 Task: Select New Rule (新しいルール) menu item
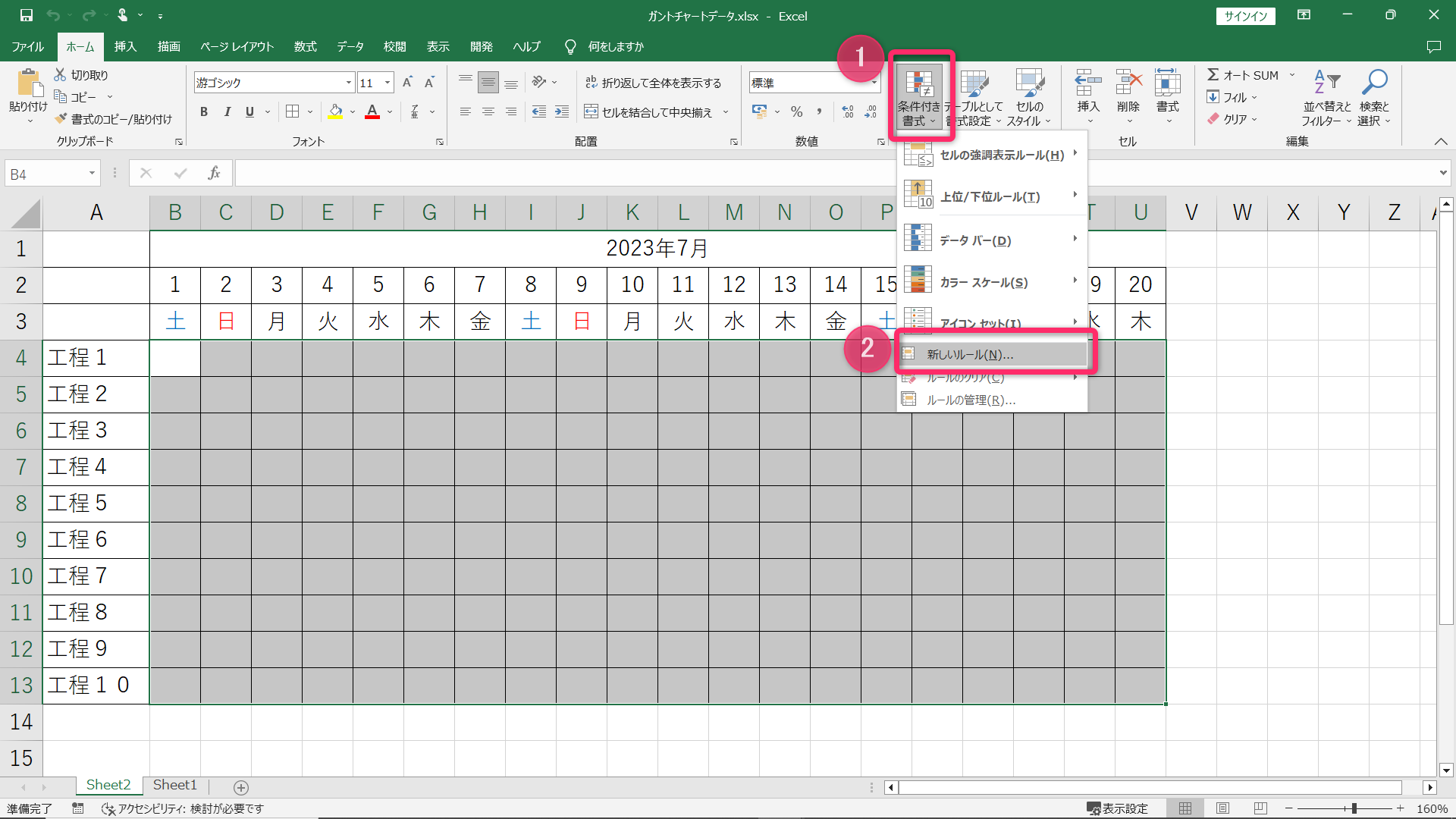point(993,354)
